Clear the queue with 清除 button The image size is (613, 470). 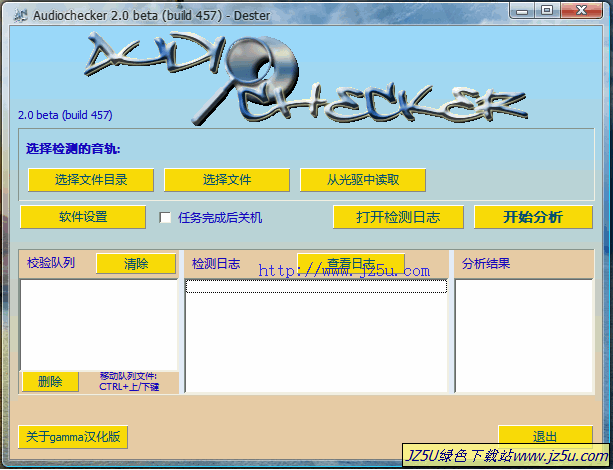click(x=136, y=264)
